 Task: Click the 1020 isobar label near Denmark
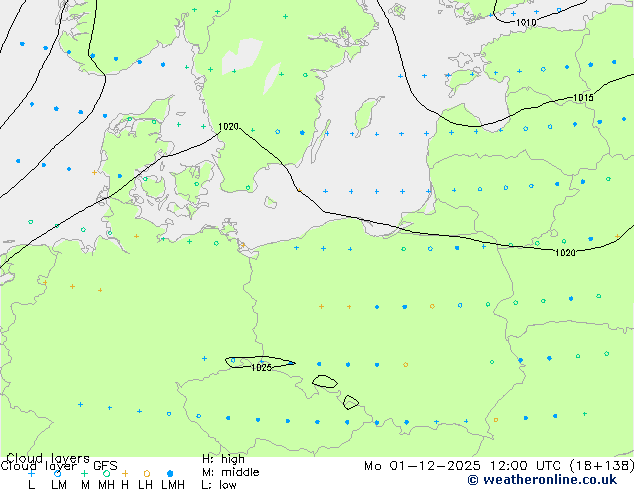(x=228, y=127)
